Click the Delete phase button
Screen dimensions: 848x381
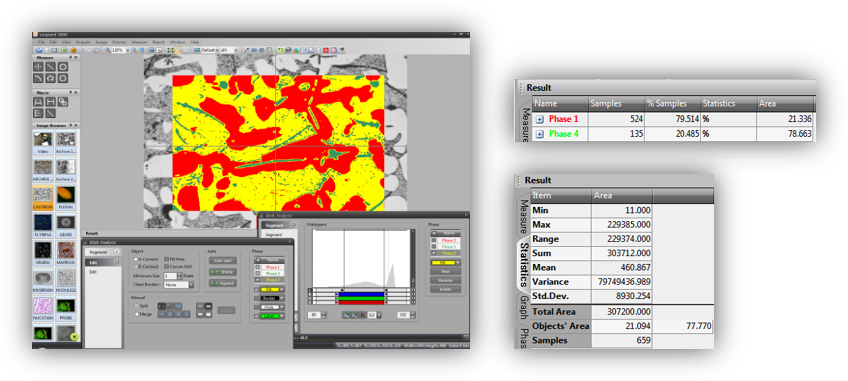pos(446,289)
